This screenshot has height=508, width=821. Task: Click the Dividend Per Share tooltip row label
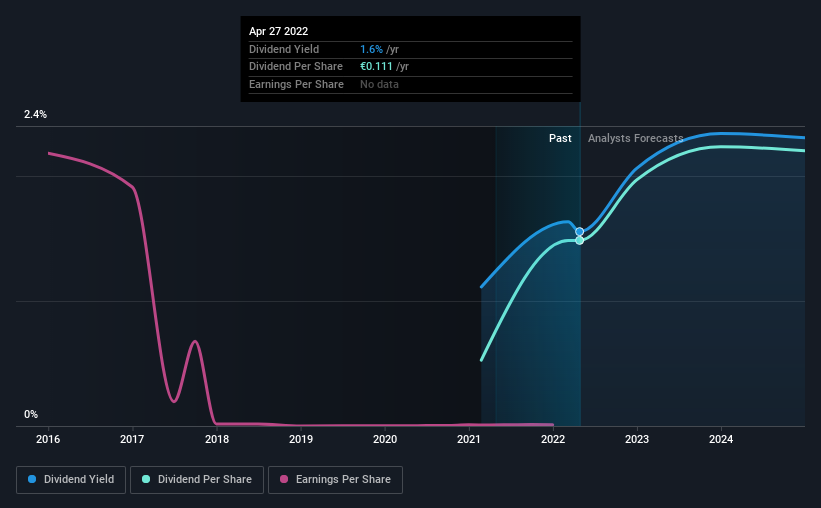pyautogui.click(x=296, y=67)
